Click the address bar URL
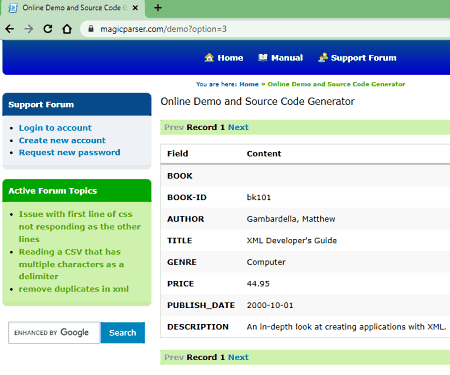Viewport: 450px width, 375px height. point(163,29)
